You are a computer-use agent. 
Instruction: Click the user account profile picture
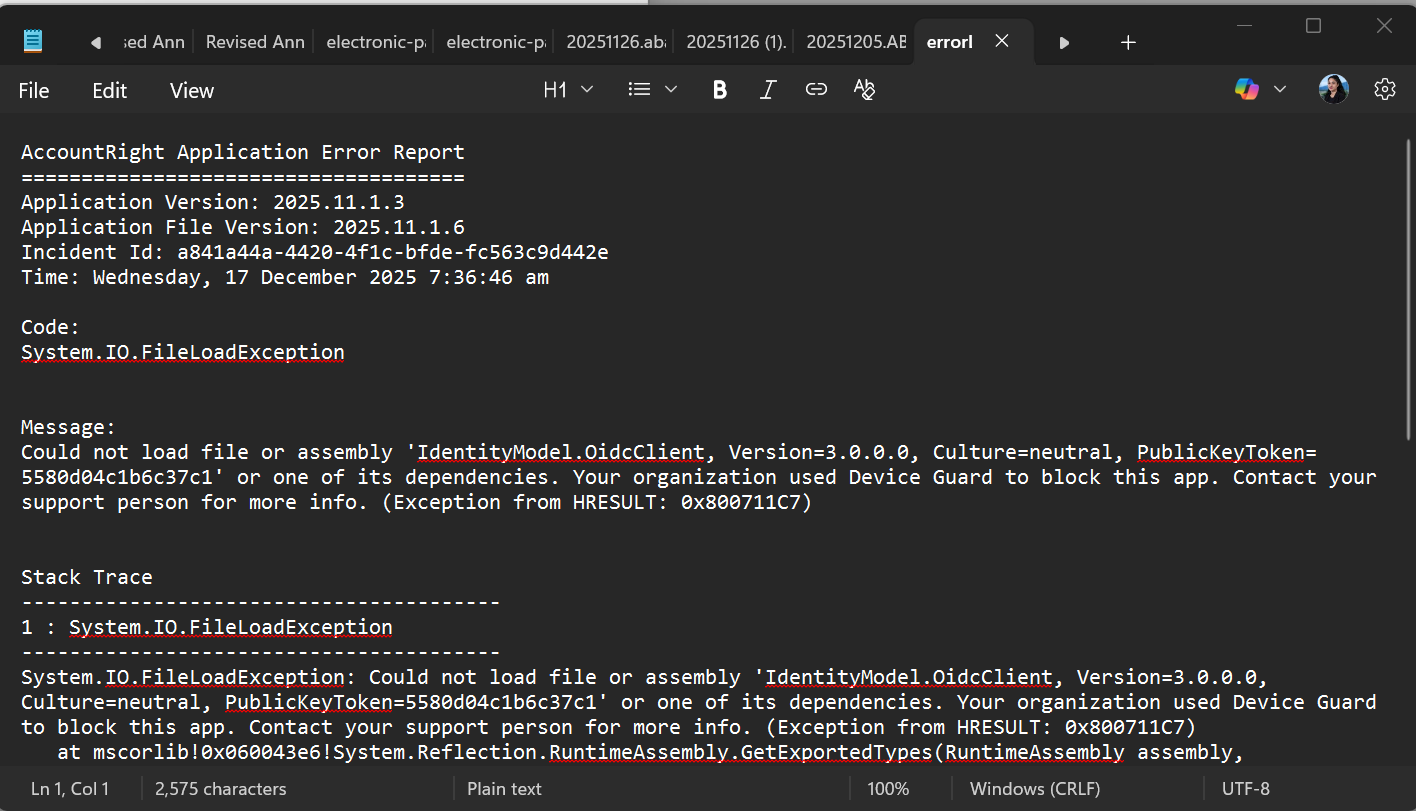tap(1333, 90)
